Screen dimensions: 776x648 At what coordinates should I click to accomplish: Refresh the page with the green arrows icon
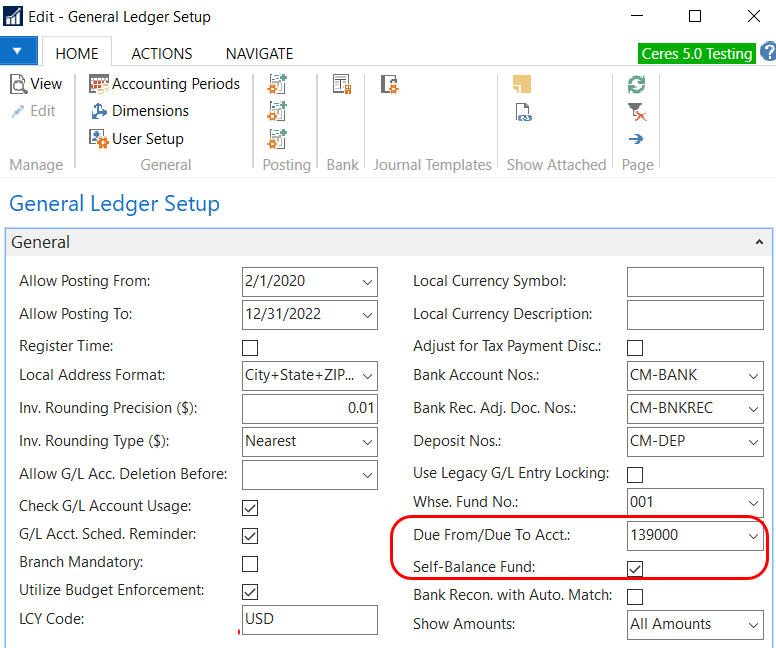coord(636,84)
